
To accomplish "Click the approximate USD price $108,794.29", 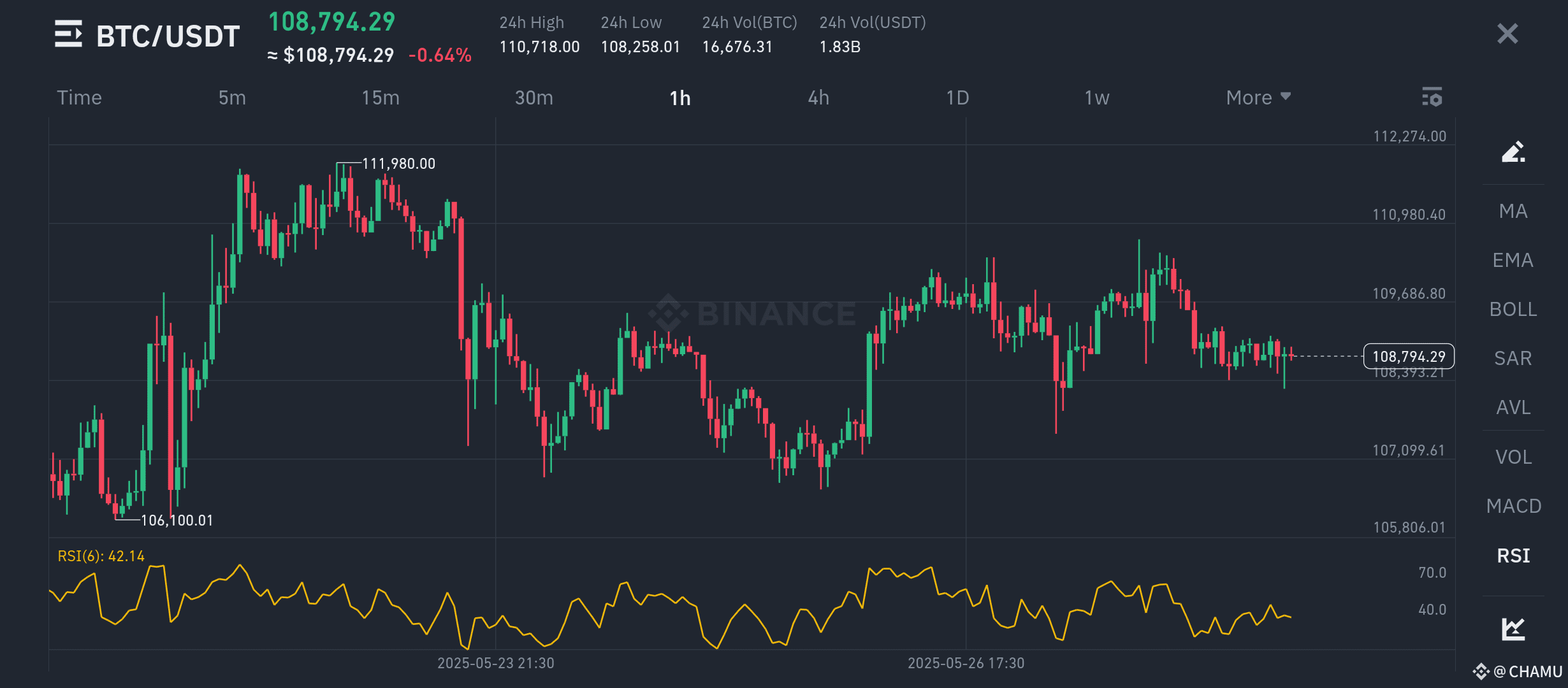I will pos(338,55).
